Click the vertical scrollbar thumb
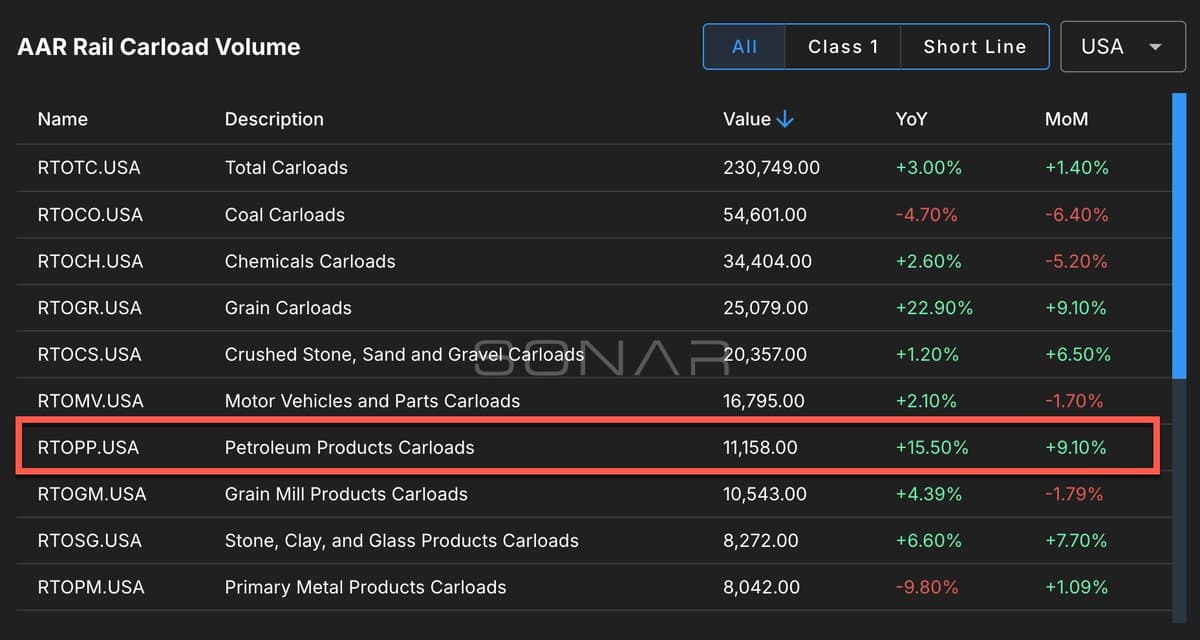1200x640 pixels. click(1178, 235)
